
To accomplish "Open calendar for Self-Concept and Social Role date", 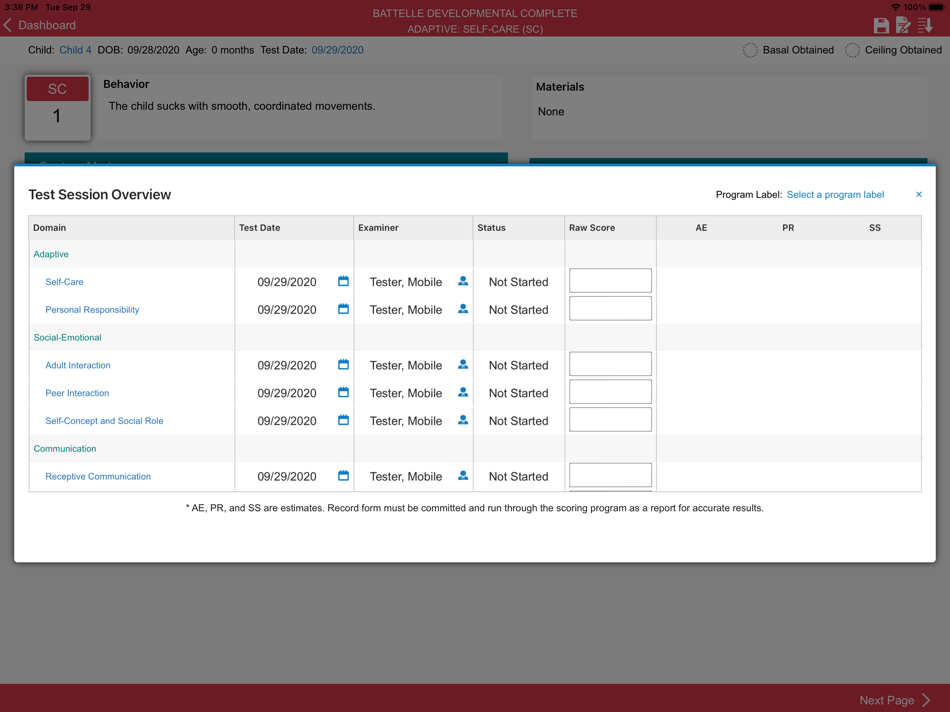I will point(343,420).
